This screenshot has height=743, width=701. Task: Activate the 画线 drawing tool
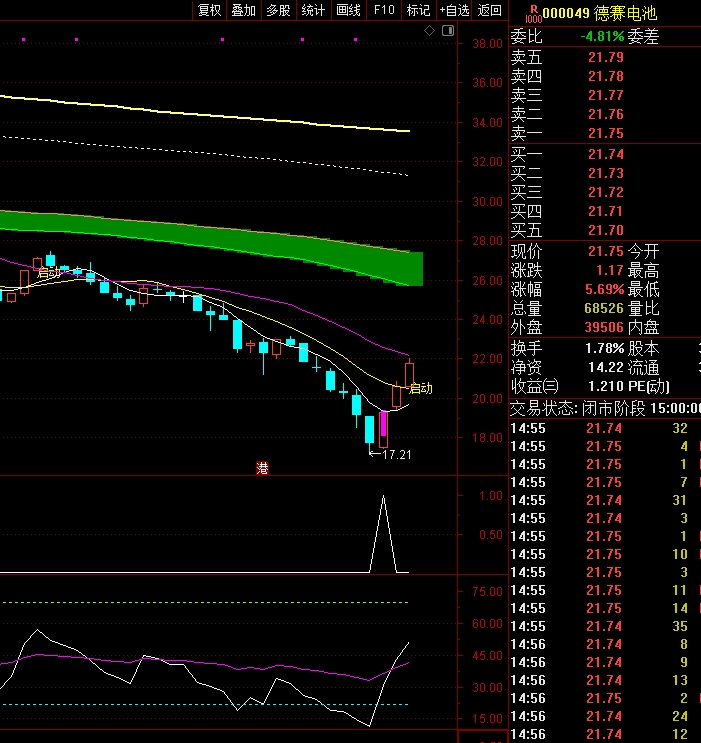tap(348, 10)
